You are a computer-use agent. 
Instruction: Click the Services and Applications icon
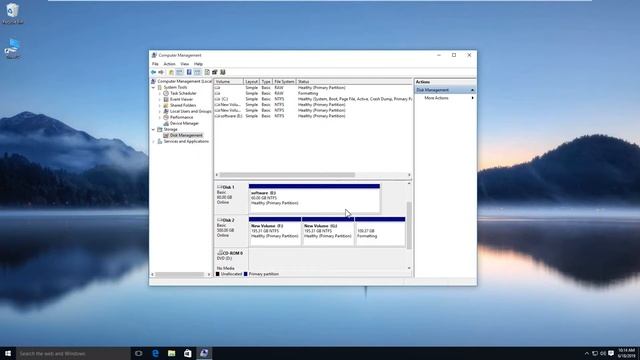click(160, 141)
